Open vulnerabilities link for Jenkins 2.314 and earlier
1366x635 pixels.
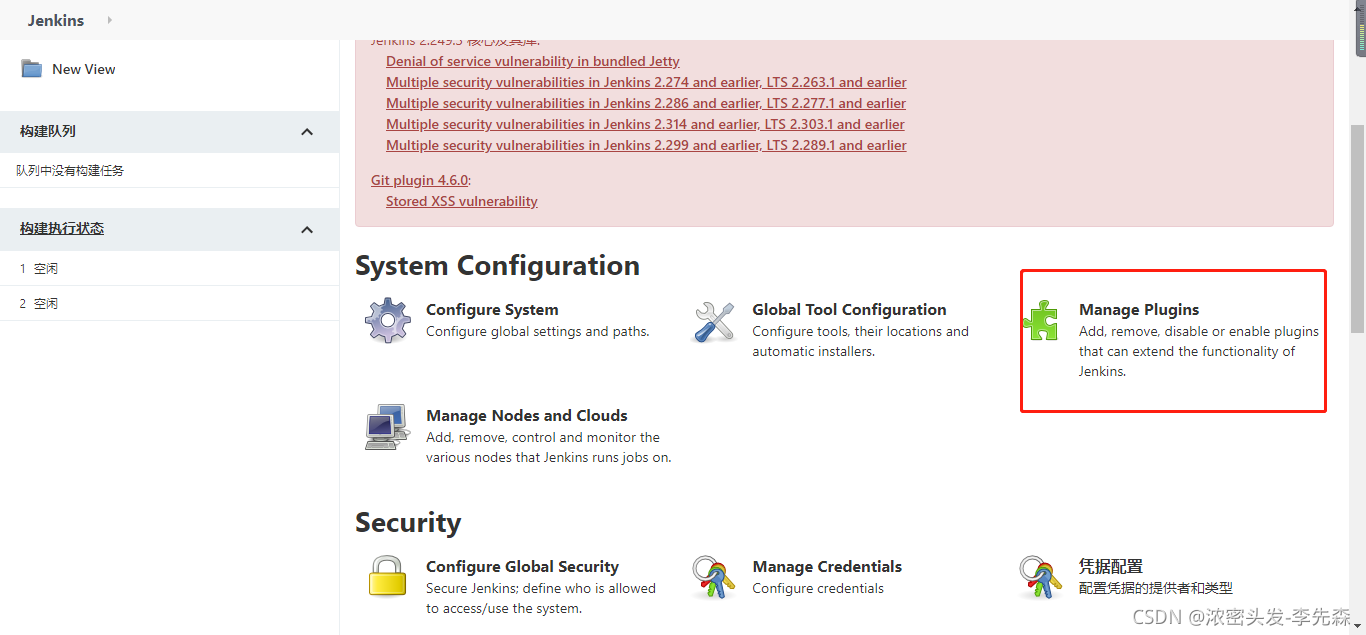tap(645, 124)
